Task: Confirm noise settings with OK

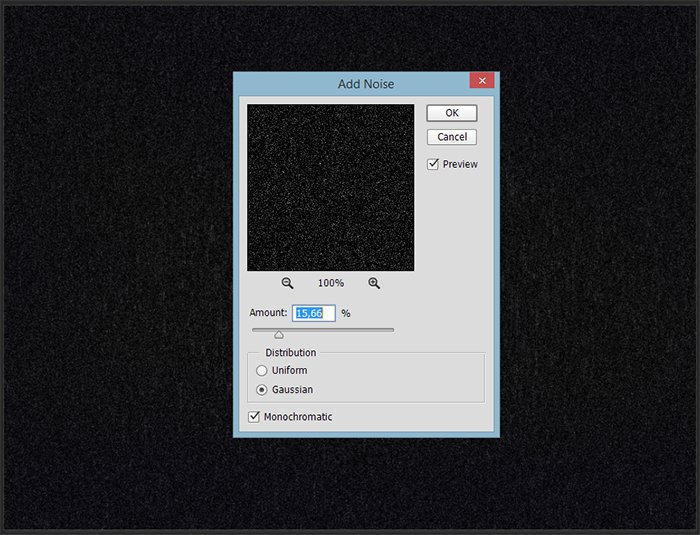Action: (x=451, y=113)
